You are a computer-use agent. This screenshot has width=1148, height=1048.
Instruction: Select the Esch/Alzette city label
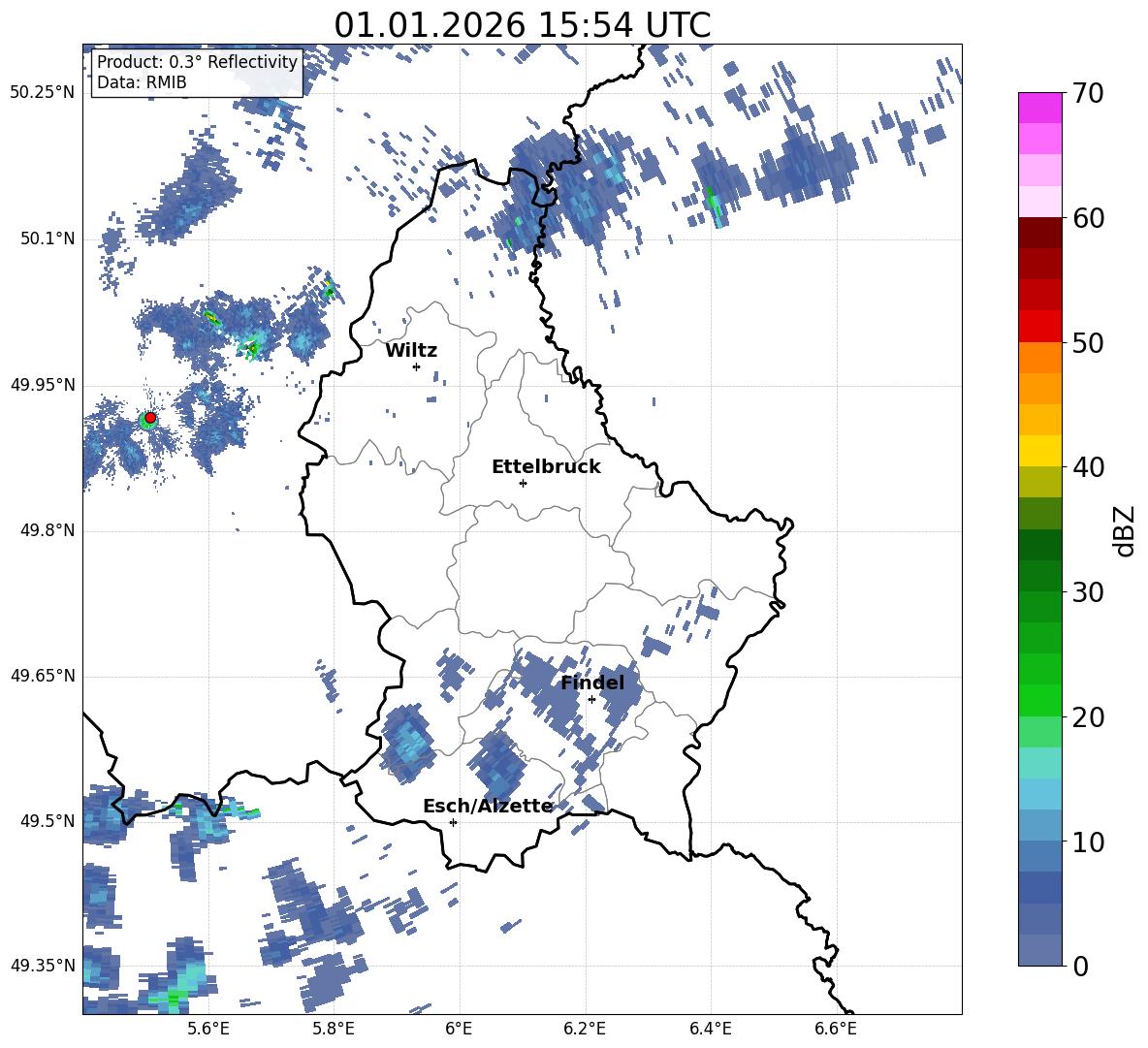point(488,806)
